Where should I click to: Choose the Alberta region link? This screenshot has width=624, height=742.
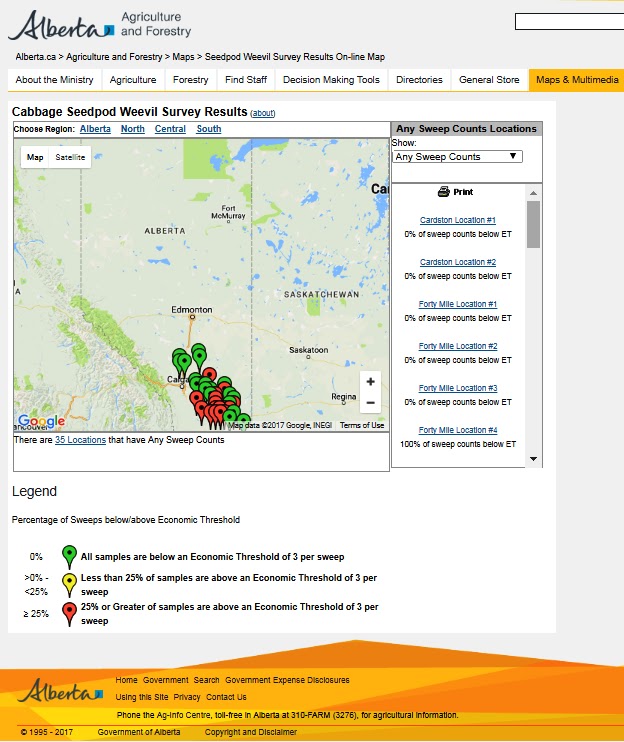95,129
